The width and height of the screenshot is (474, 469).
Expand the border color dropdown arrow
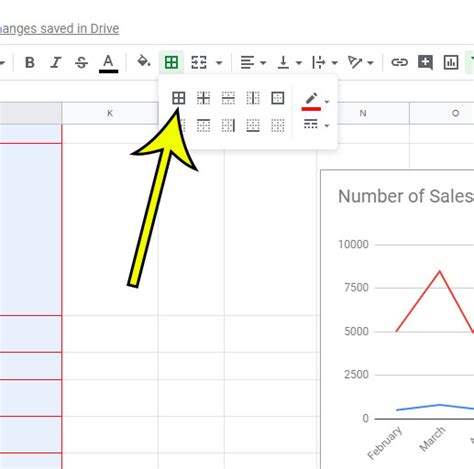point(327,102)
